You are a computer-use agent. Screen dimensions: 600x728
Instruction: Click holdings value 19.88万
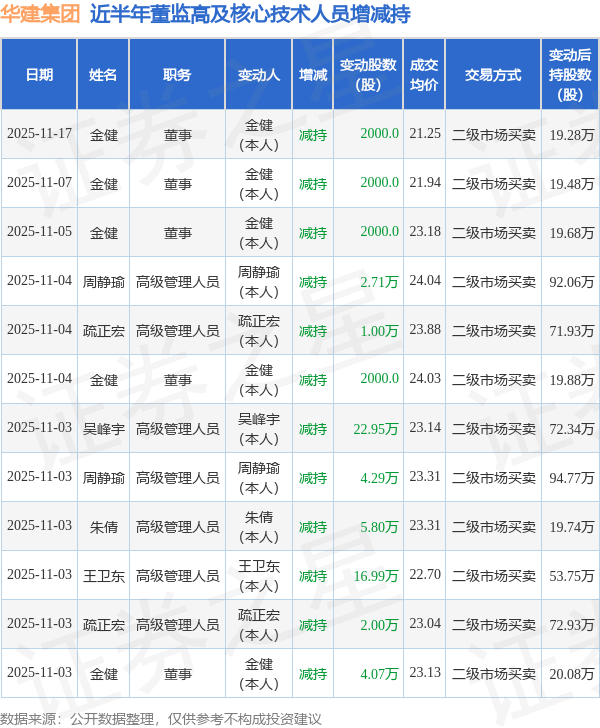coord(572,380)
